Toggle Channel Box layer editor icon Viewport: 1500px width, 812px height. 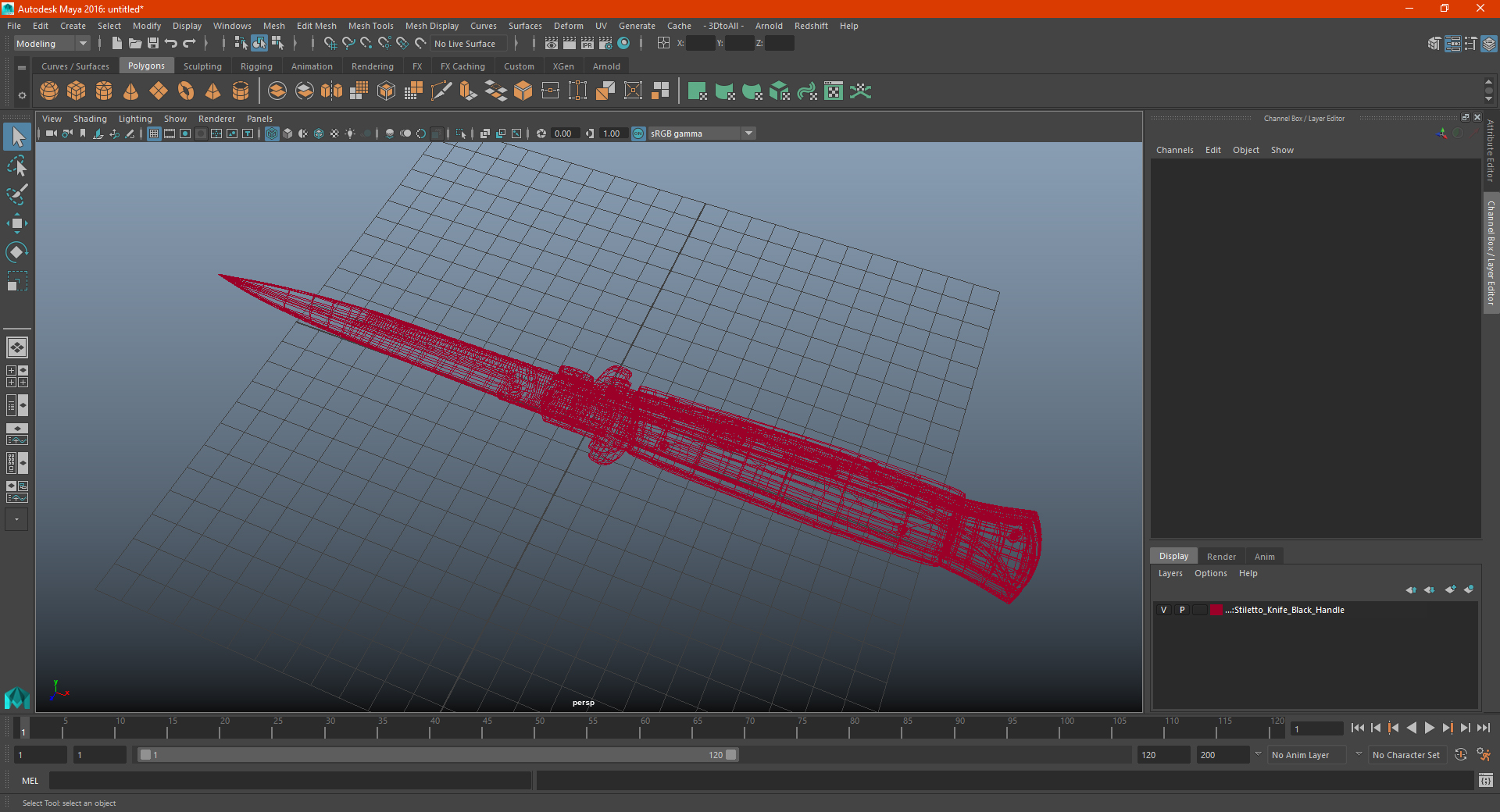[x=1489, y=44]
